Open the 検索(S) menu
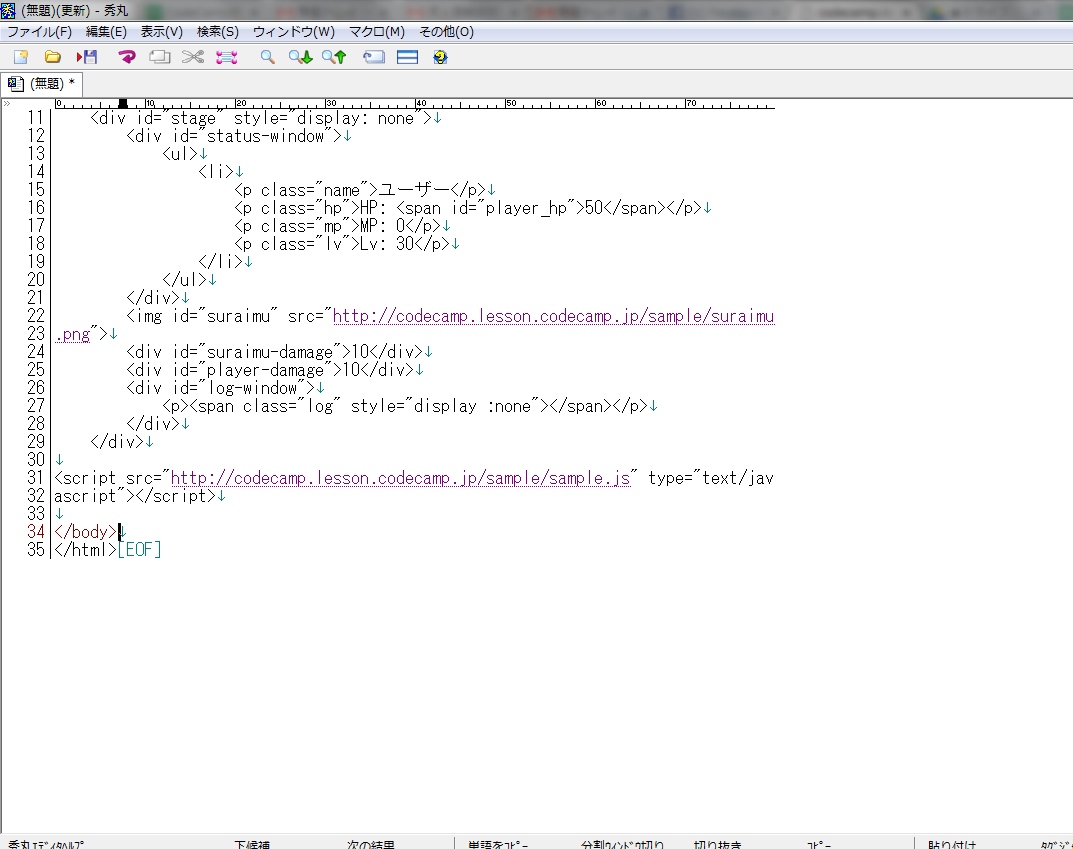 click(x=218, y=32)
